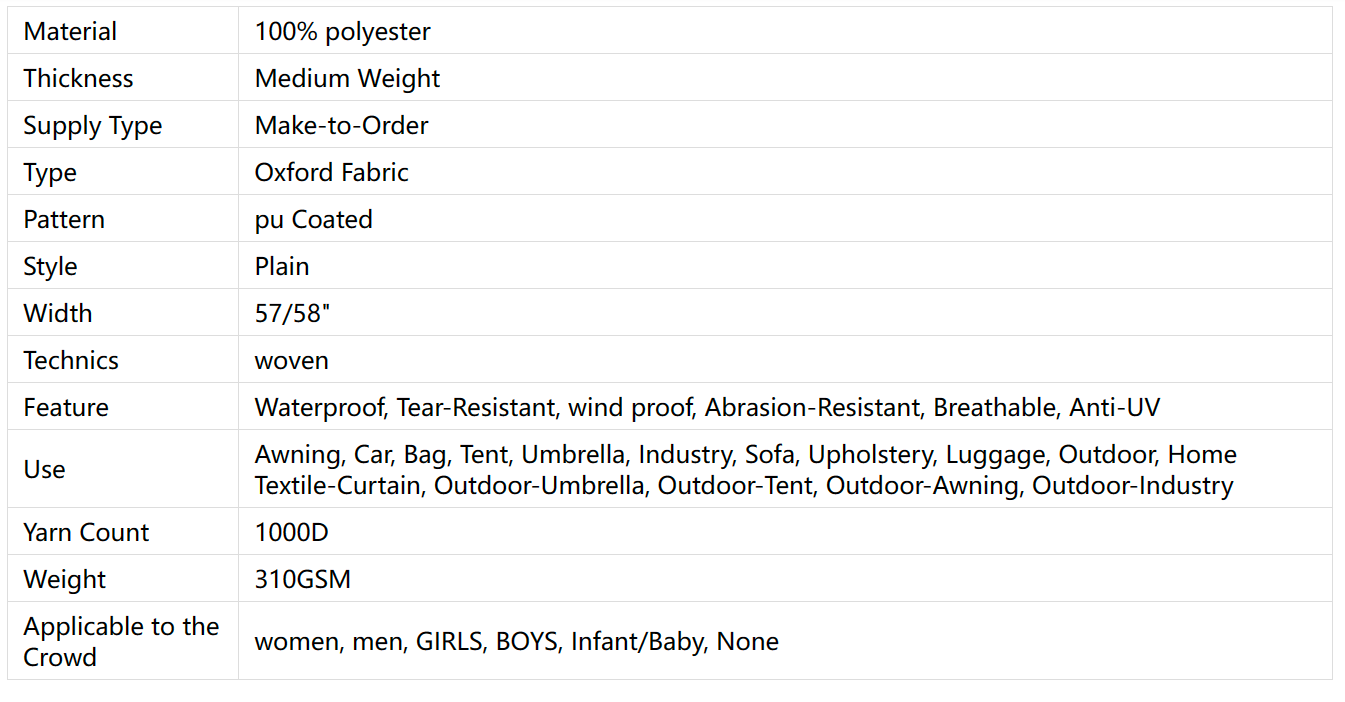
Task: Click the Use row label
Action: pyautogui.click(x=44, y=469)
